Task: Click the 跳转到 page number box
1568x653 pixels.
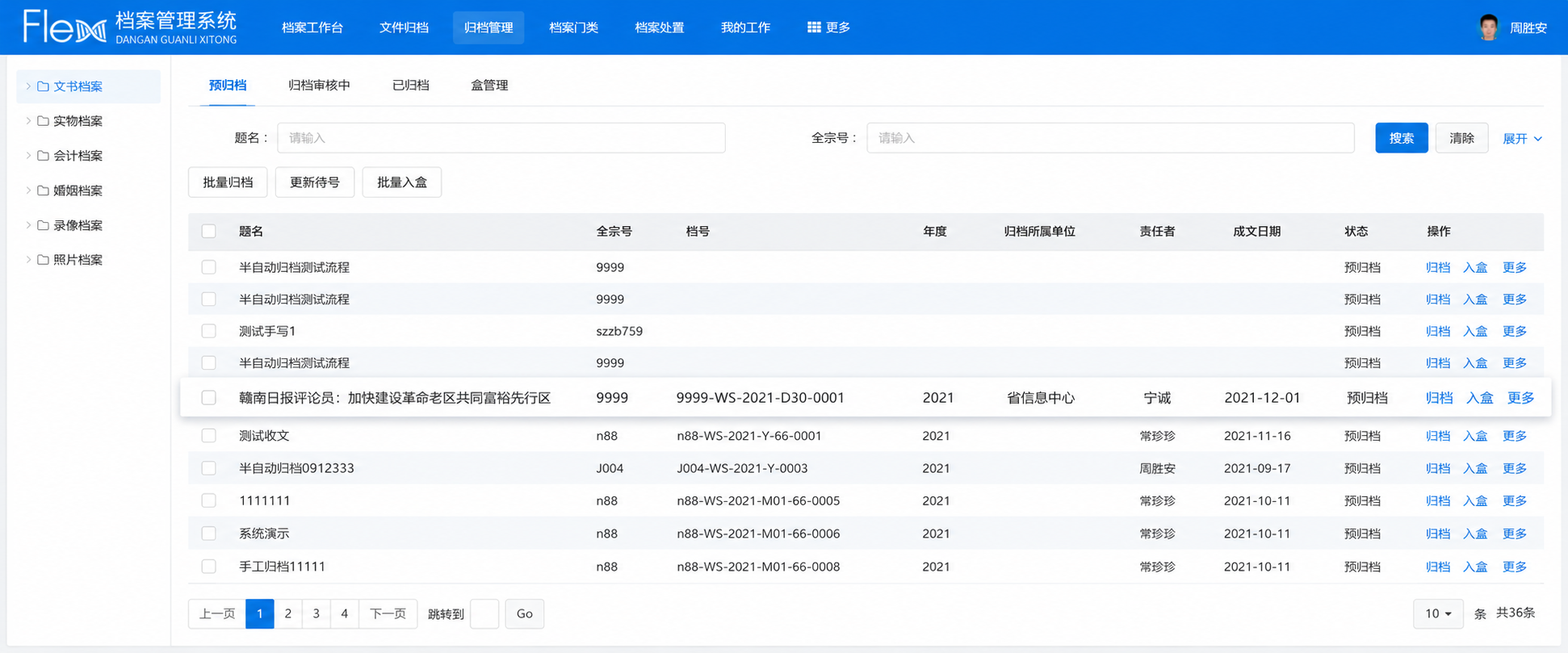Action: (x=484, y=613)
